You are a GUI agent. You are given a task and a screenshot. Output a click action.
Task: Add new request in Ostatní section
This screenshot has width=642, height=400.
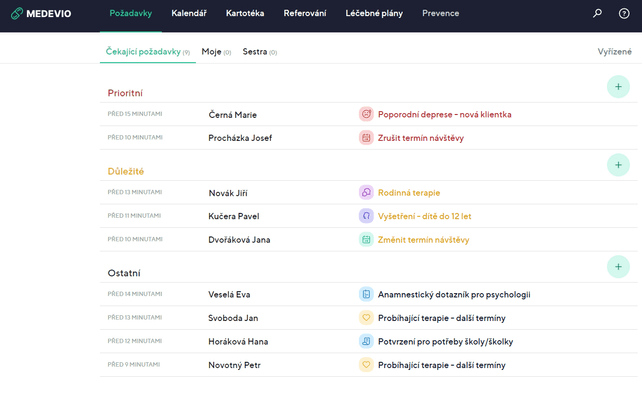[618, 266]
